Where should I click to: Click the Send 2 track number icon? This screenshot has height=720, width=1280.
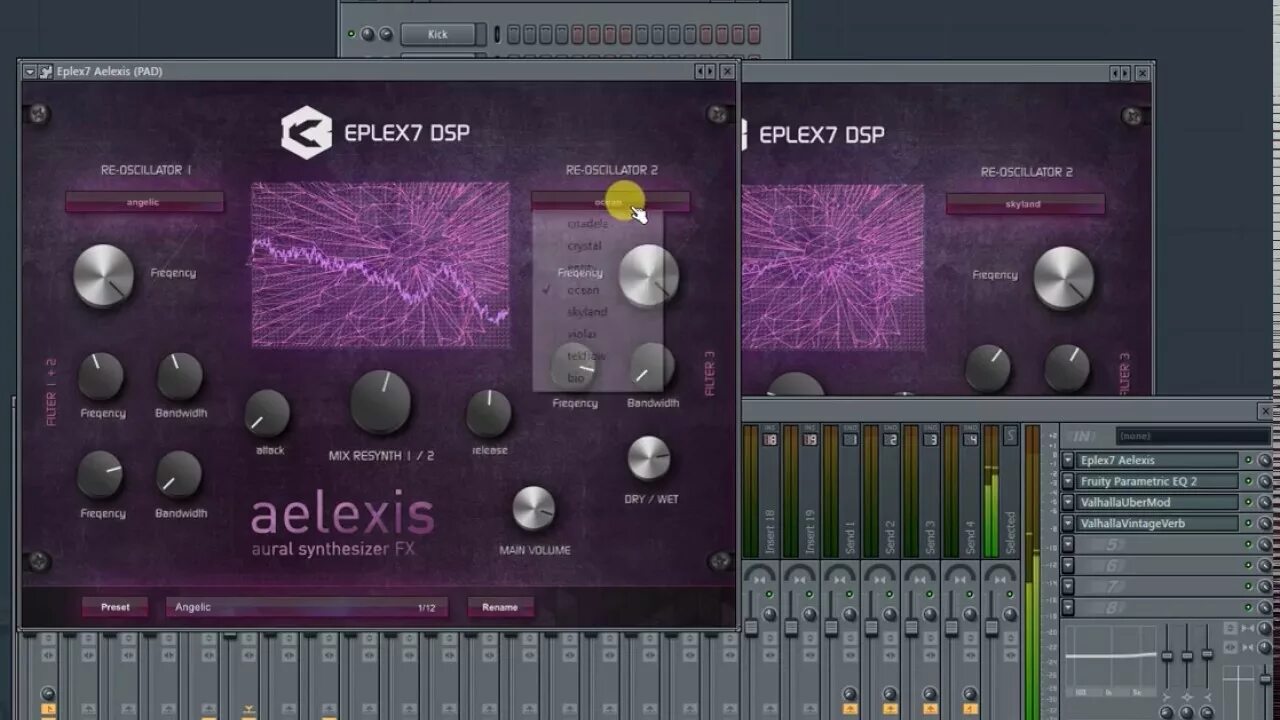[x=890, y=439]
